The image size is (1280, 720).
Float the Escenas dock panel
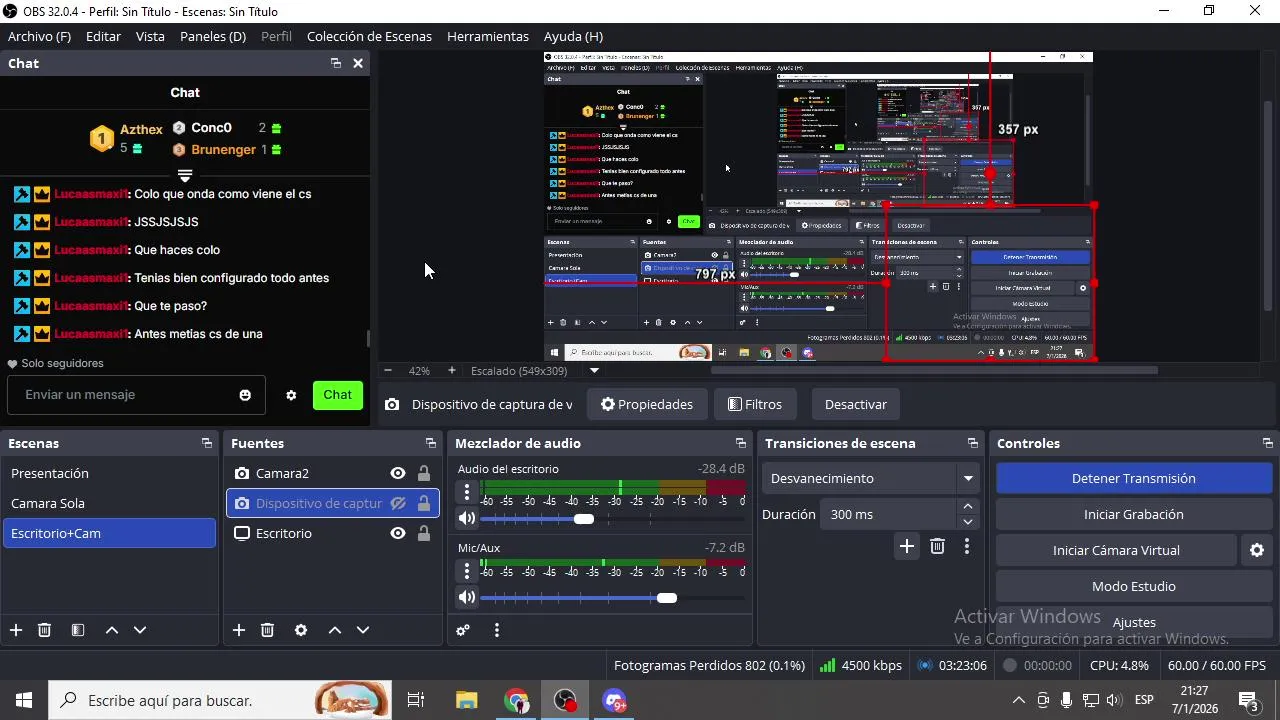tap(207, 443)
